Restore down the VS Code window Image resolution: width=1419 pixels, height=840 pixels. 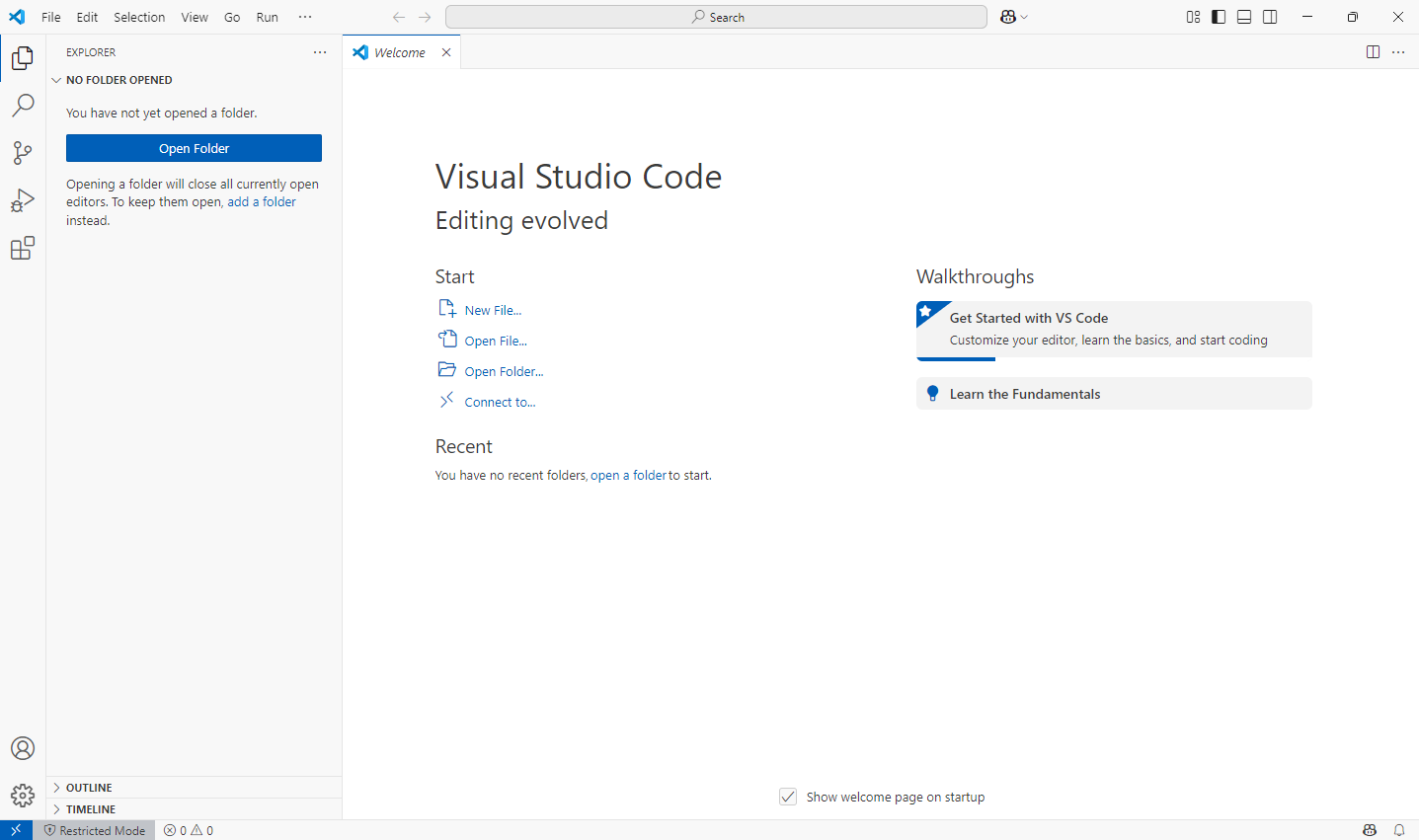1353,17
